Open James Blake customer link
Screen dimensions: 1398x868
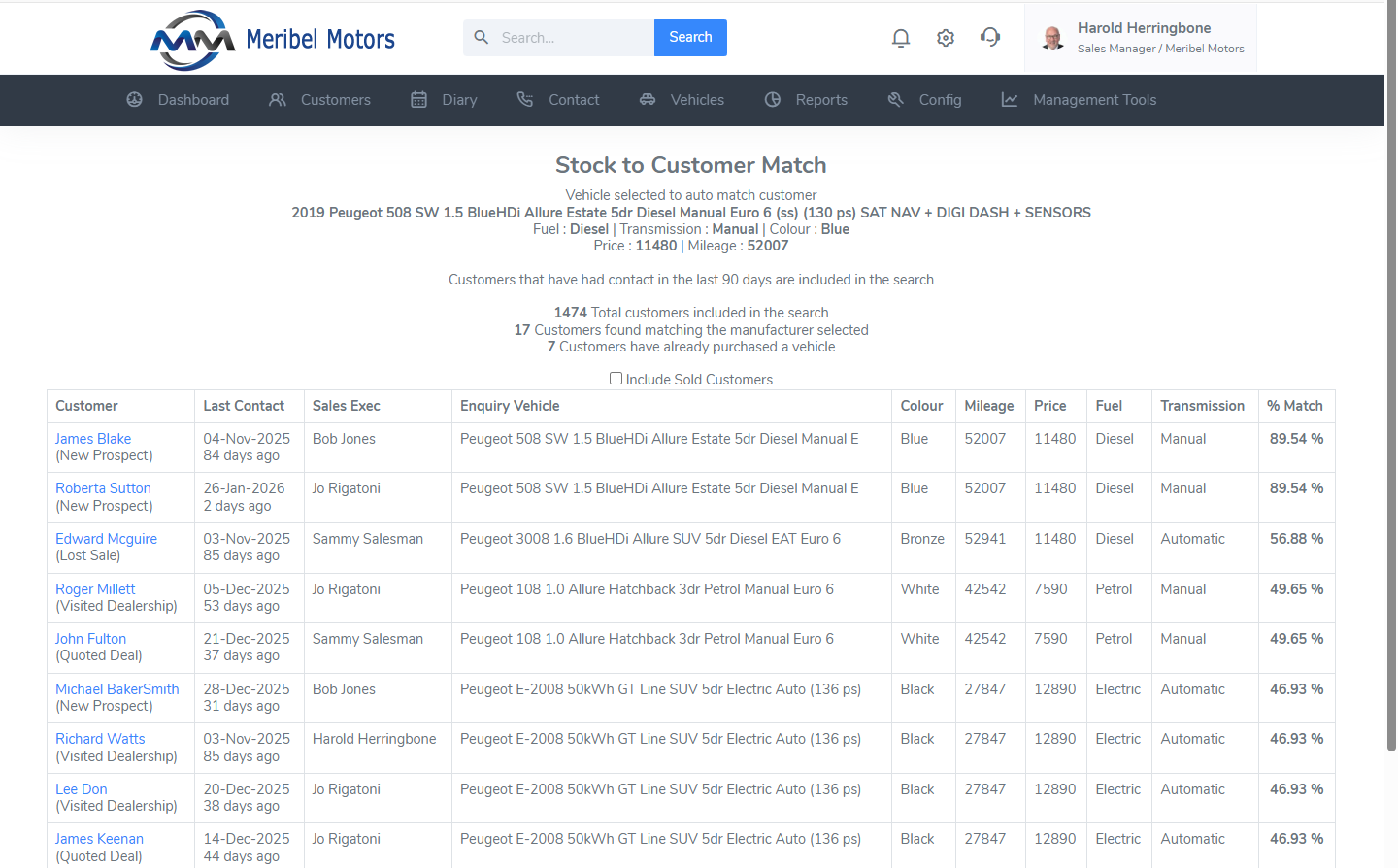point(93,439)
